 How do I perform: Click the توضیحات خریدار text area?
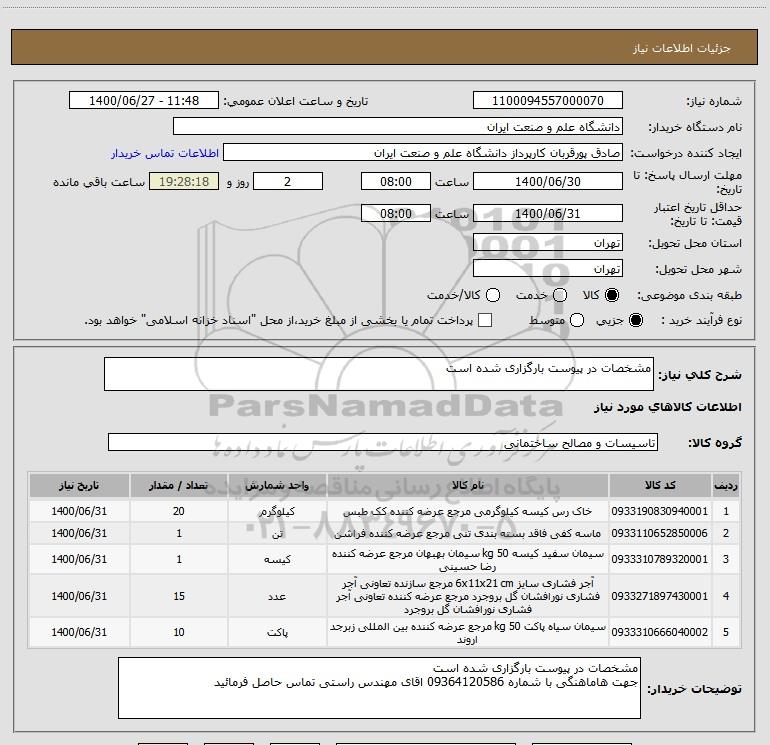379,688
